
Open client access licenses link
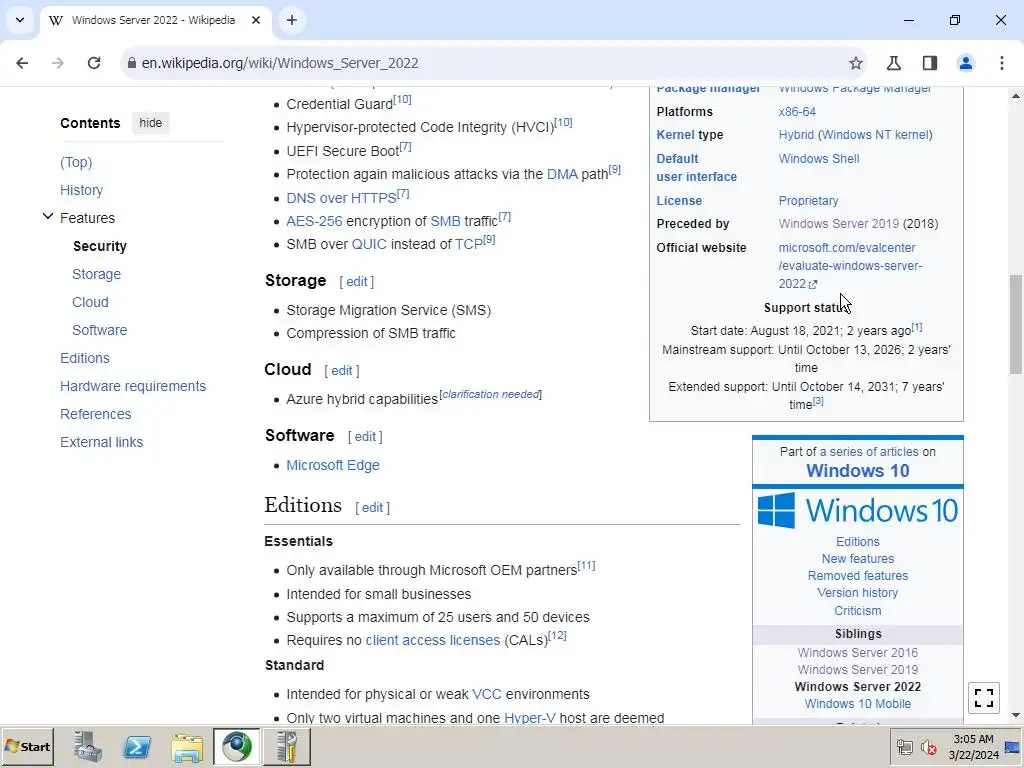[432, 640]
